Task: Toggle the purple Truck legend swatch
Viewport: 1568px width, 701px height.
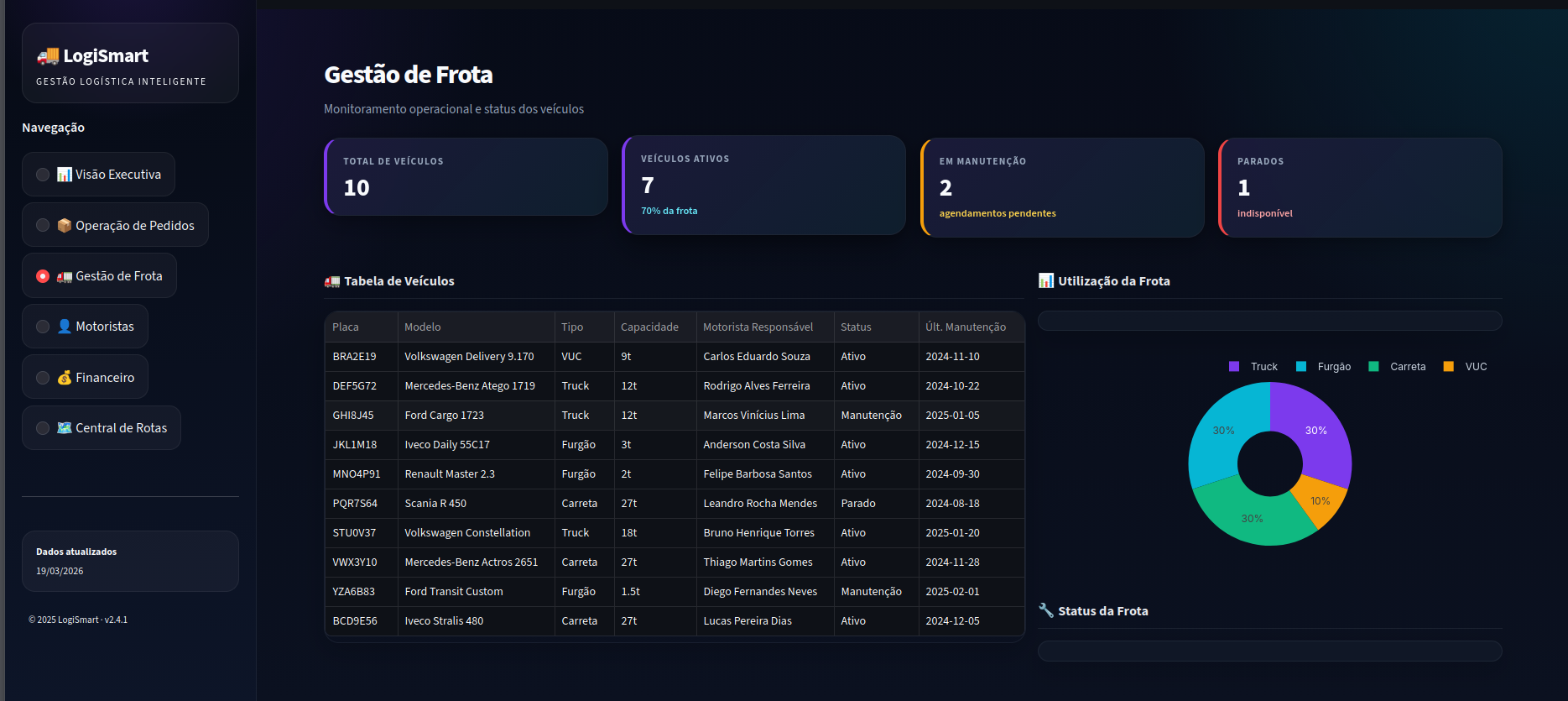Action: point(1234,367)
